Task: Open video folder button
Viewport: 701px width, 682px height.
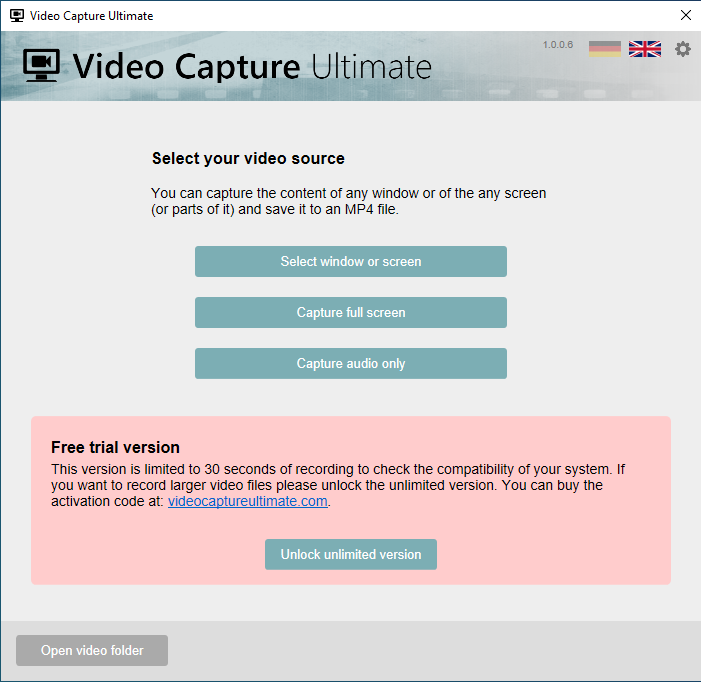Action: pyautogui.click(x=92, y=650)
